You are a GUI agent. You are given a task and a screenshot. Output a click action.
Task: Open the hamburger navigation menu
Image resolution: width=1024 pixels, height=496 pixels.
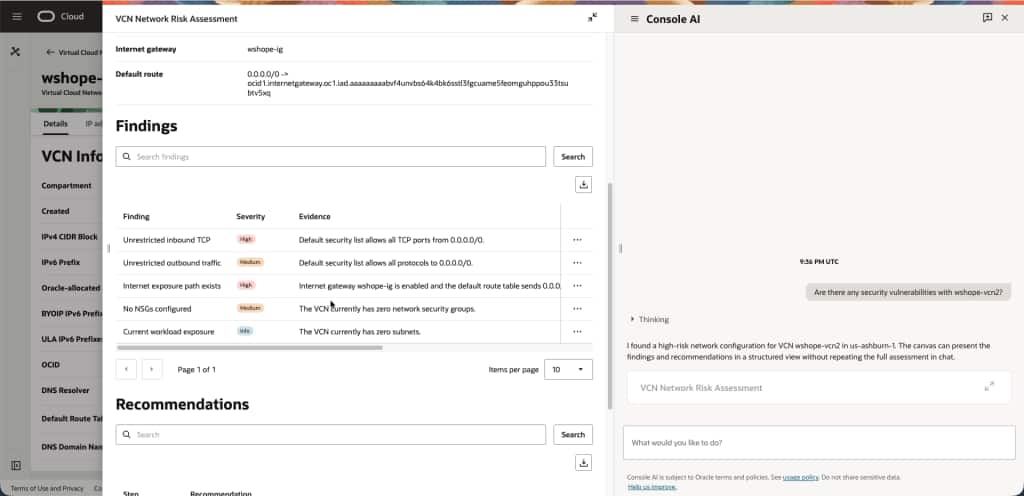coord(17,17)
